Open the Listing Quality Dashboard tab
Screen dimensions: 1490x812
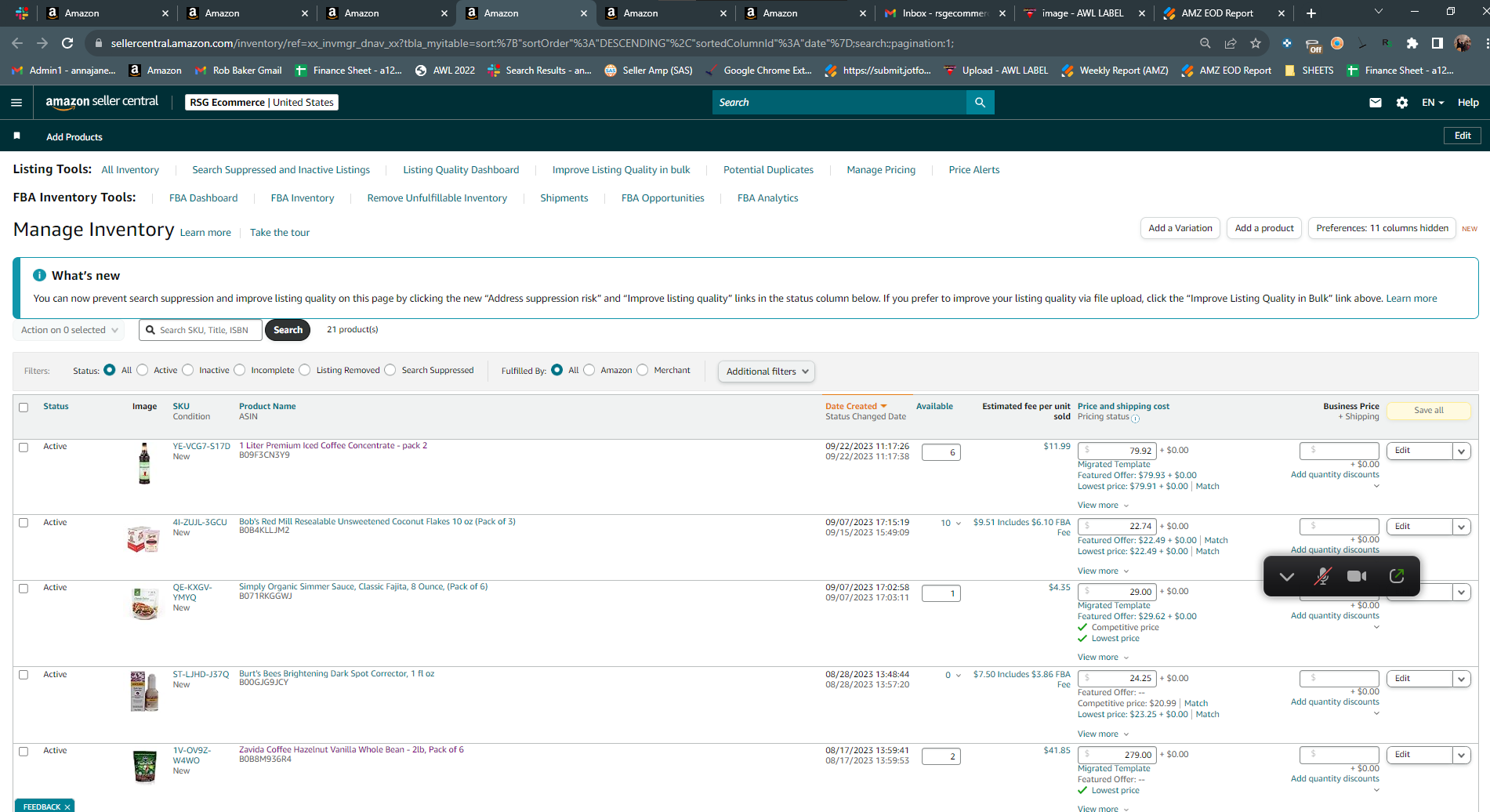[461, 170]
